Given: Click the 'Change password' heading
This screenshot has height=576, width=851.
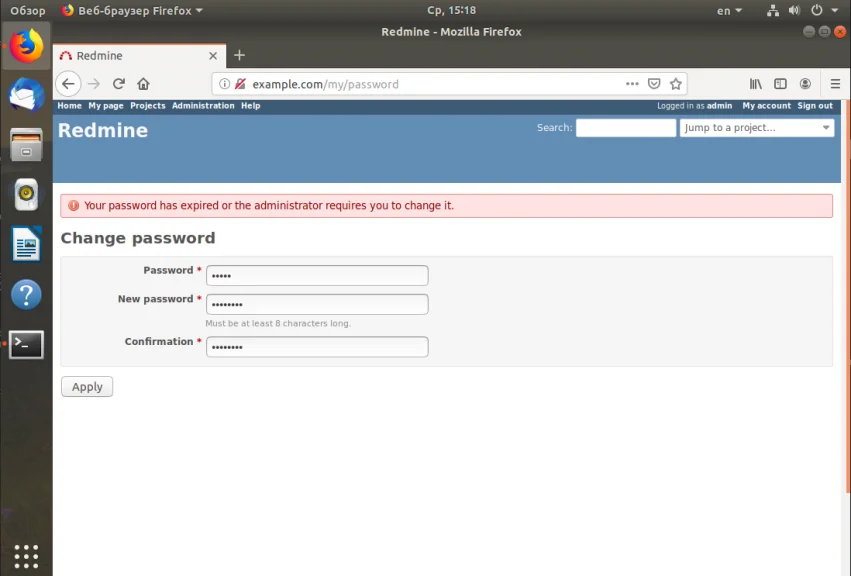Looking at the screenshot, I should (x=138, y=238).
